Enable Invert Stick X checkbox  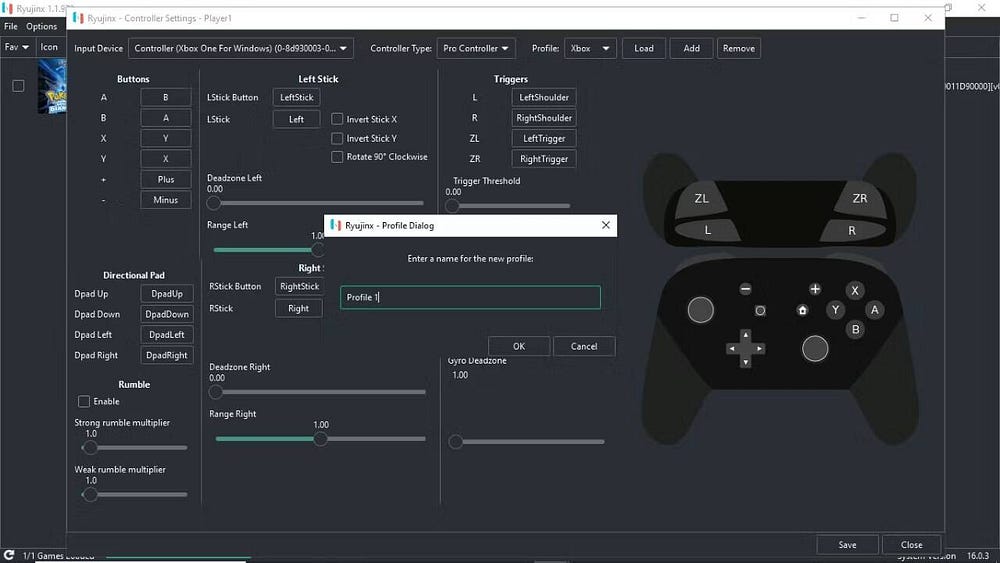pyautogui.click(x=337, y=119)
